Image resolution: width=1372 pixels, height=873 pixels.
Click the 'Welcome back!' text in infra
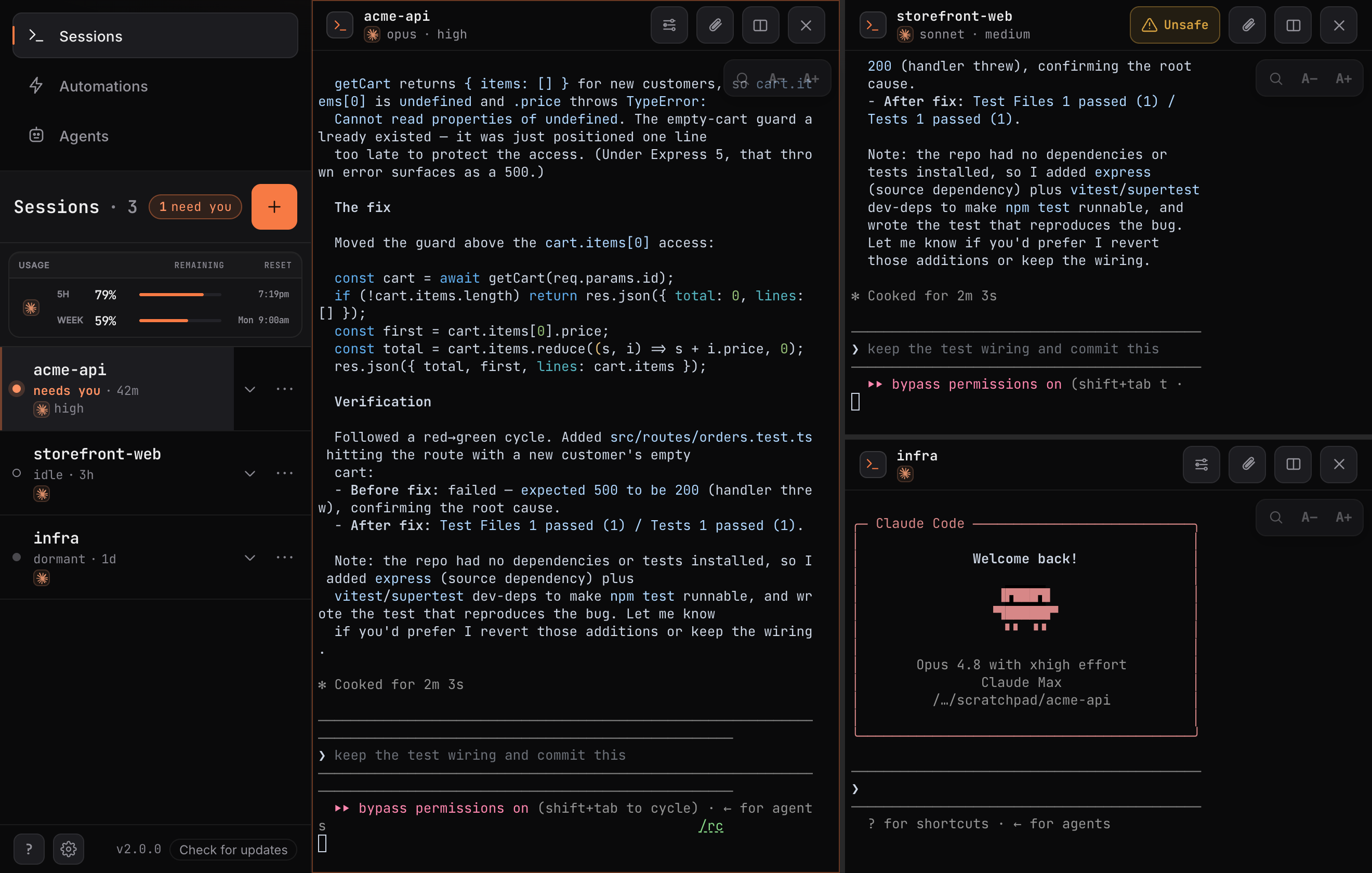pyautogui.click(x=1025, y=559)
